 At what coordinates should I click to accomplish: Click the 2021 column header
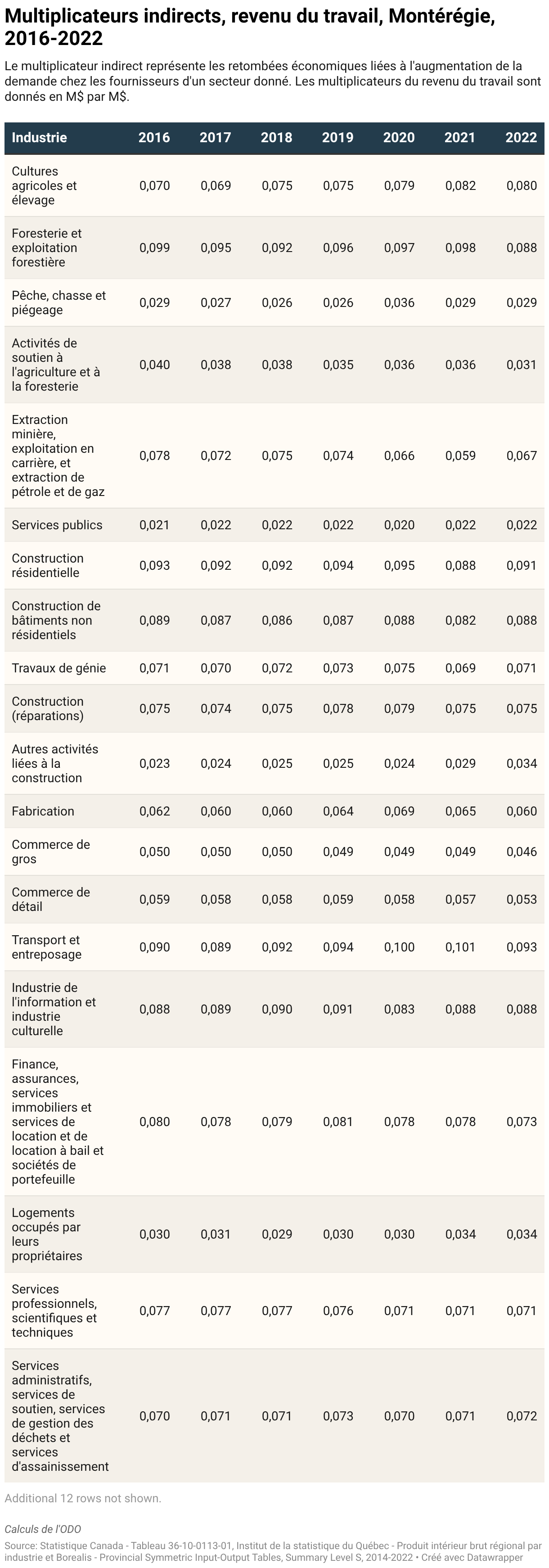(x=460, y=138)
